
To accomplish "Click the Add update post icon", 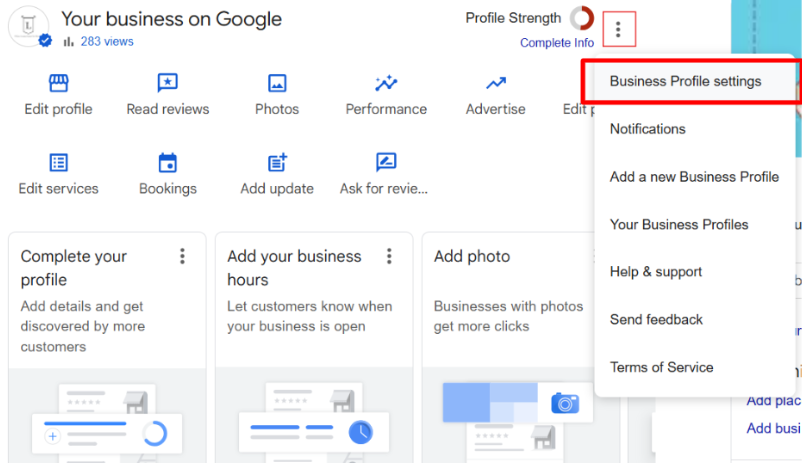I will point(277,162).
